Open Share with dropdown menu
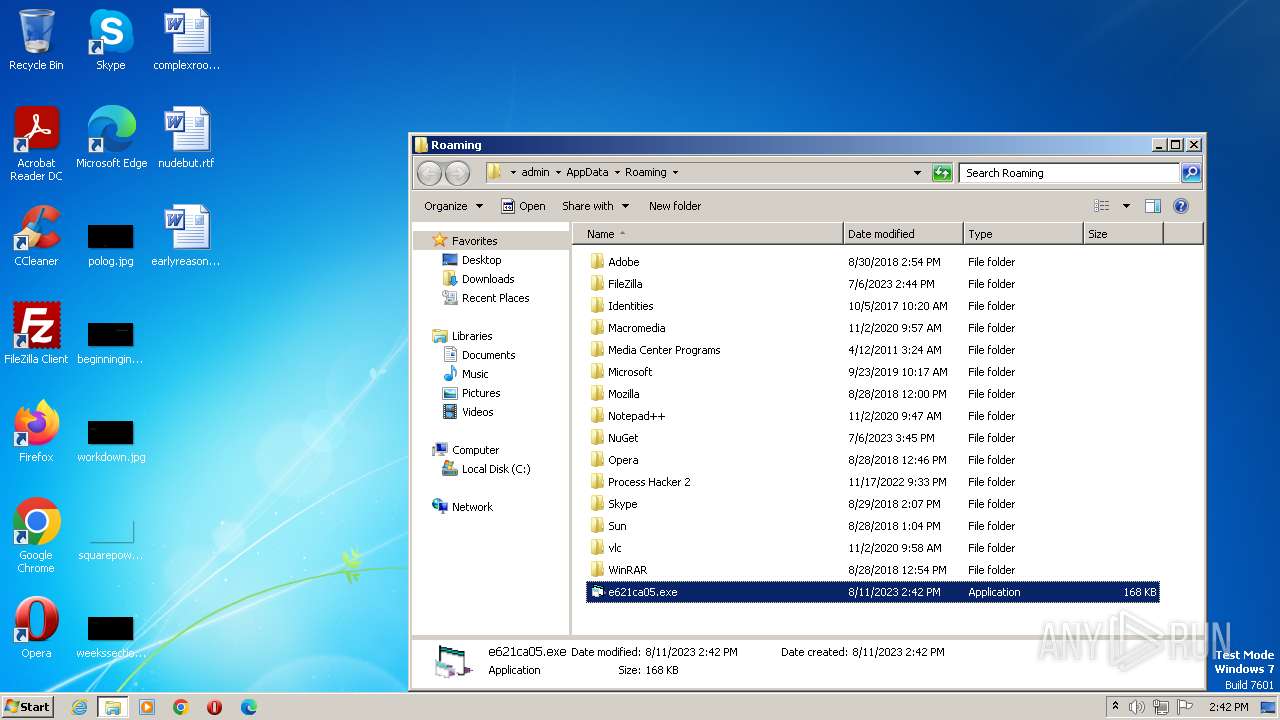 click(x=595, y=206)
